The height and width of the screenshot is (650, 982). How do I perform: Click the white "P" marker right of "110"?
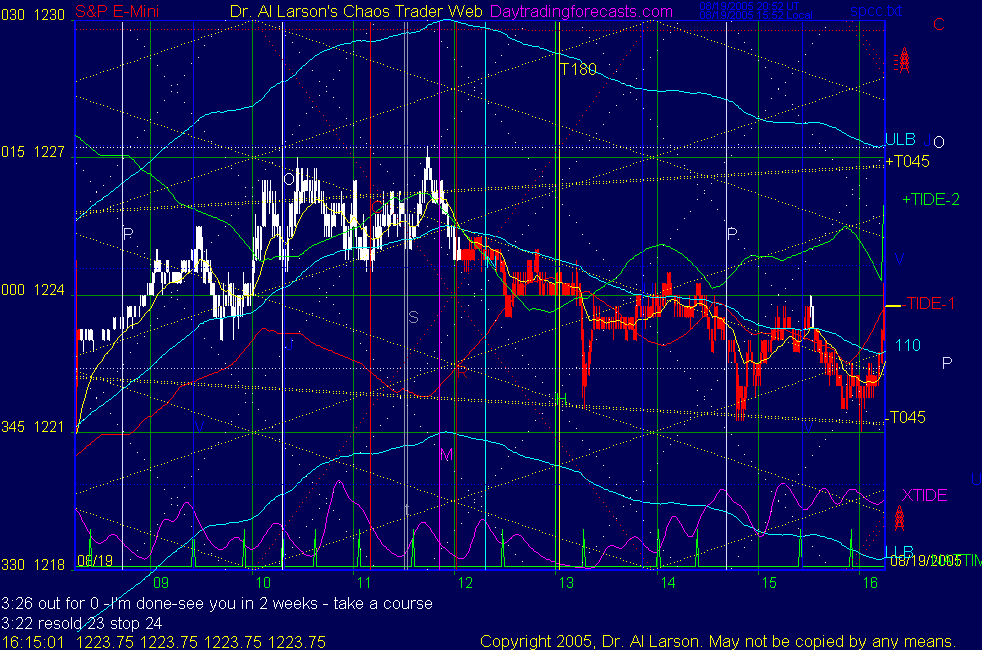tap(947, 363)
